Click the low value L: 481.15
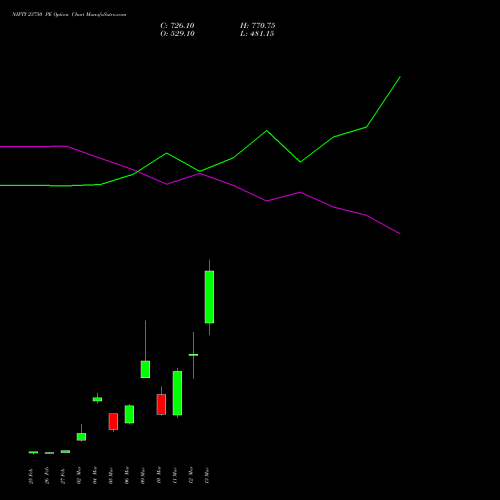Screen dimensions: 500x500 tap(257, 34)
